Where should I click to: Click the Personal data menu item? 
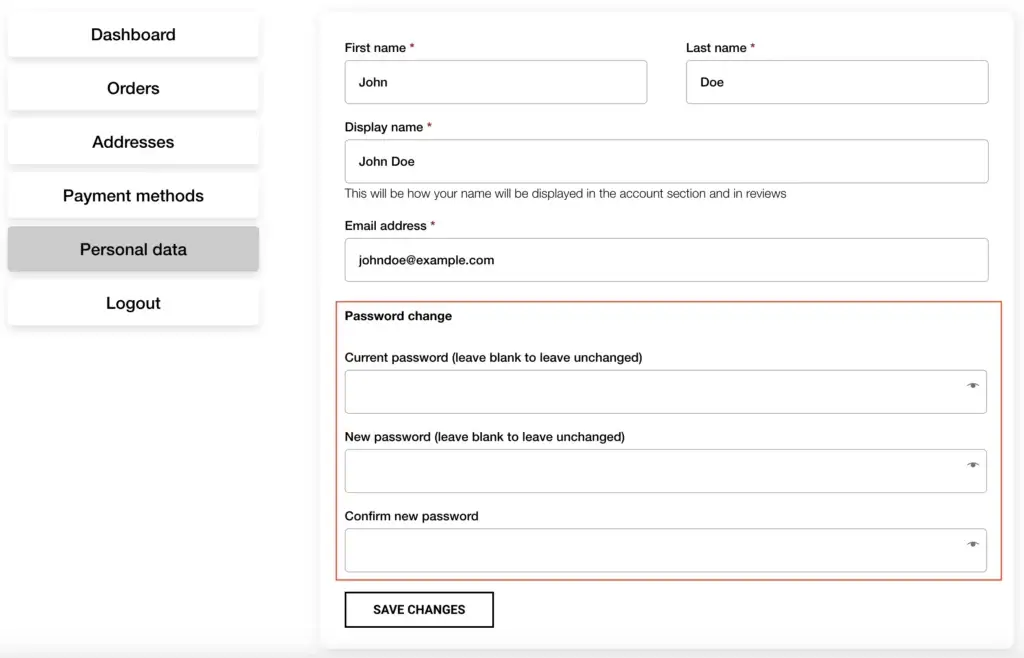tap(133, 249)
